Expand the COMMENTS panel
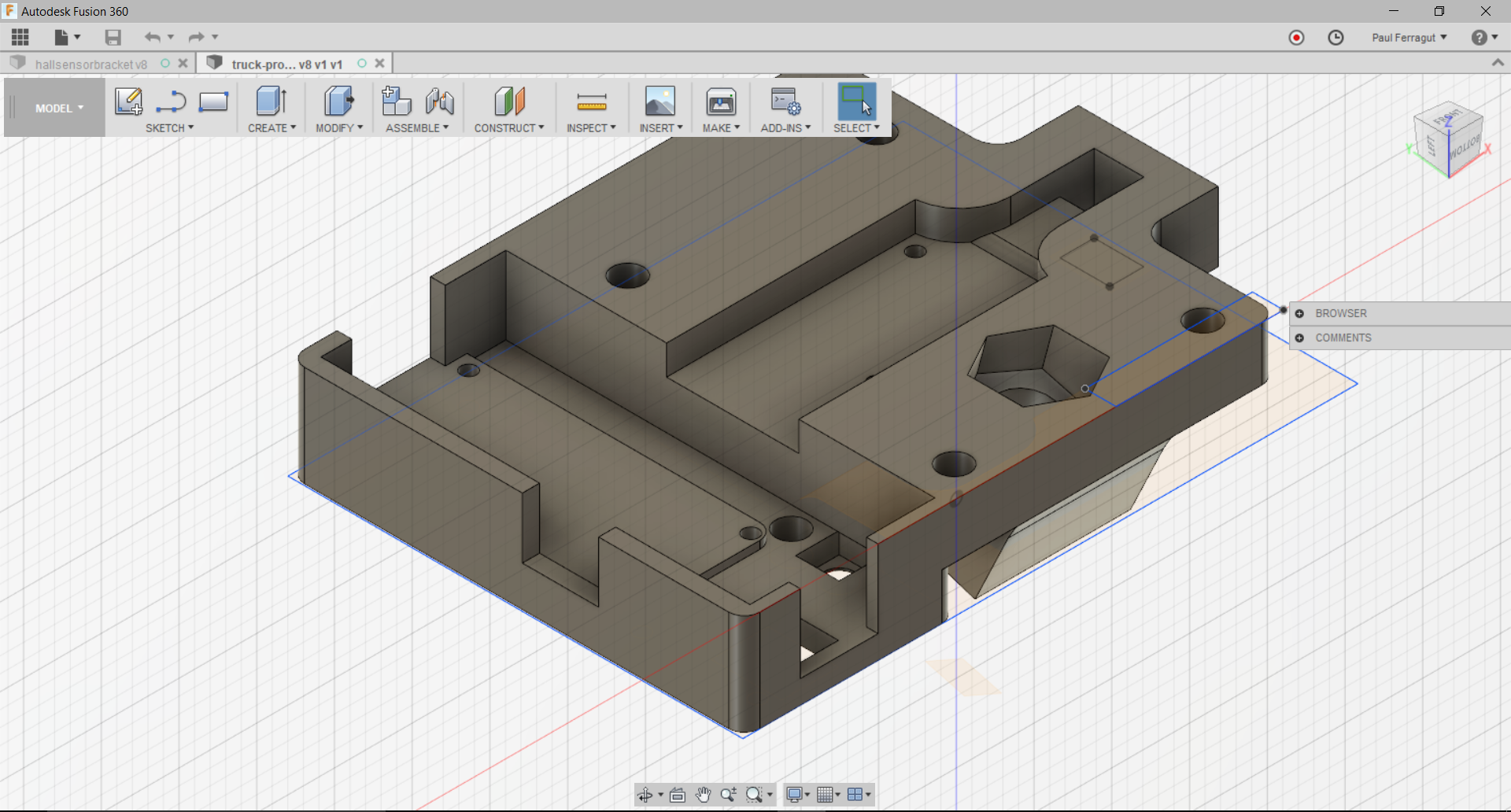 [1299, 338]
